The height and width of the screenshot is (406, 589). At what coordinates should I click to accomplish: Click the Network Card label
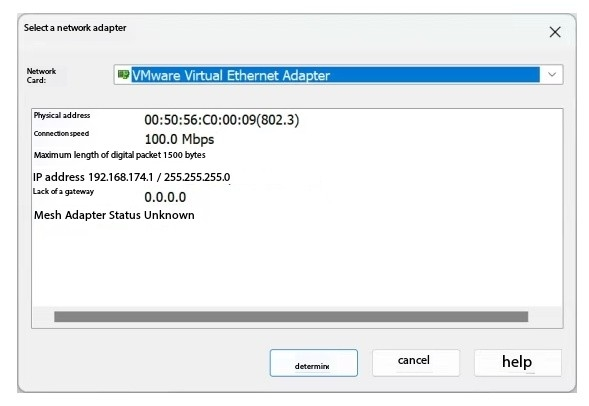point(41,75)
